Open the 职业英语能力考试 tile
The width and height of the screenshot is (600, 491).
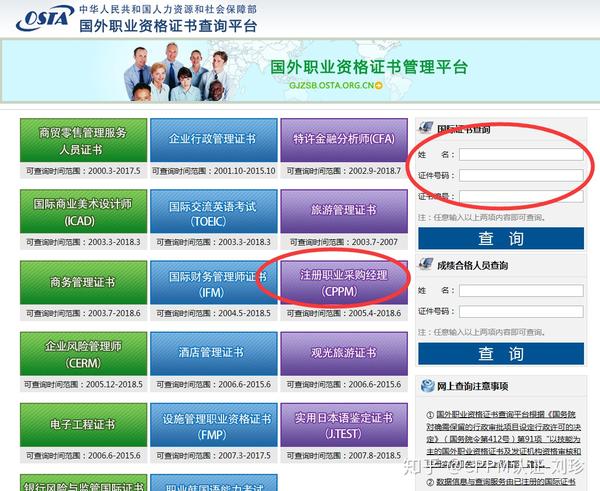(214, 483)
